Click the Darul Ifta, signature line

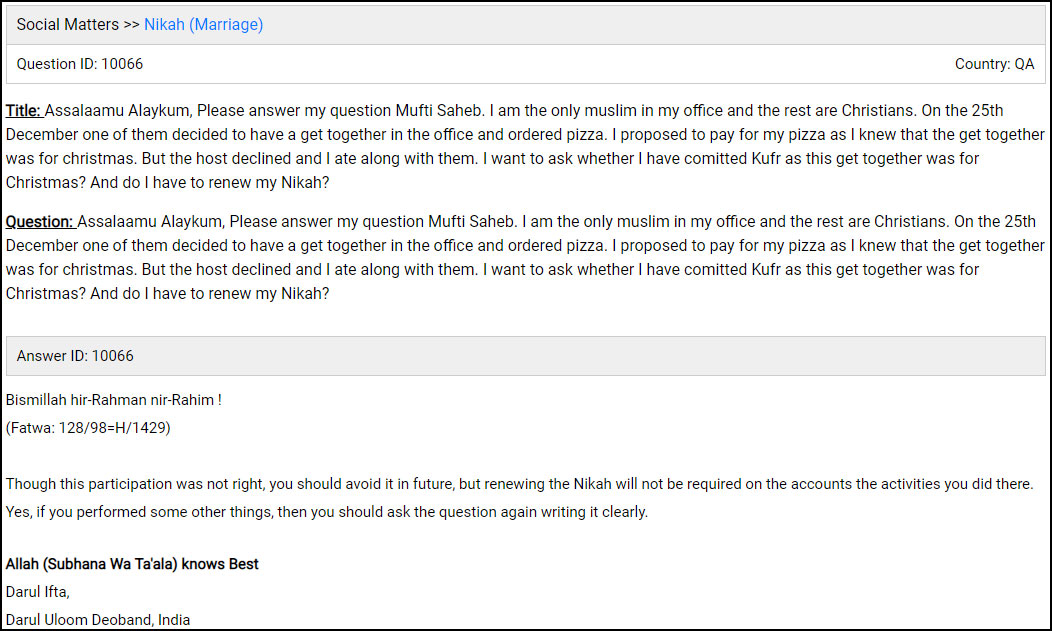(38, 592)
